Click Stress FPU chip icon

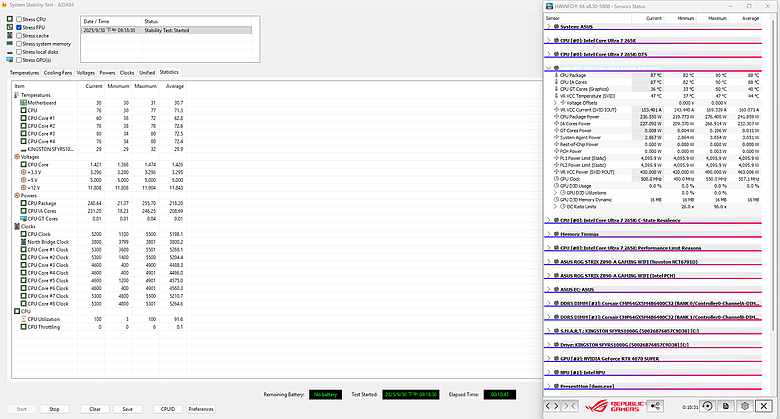(x=9, y=27)
